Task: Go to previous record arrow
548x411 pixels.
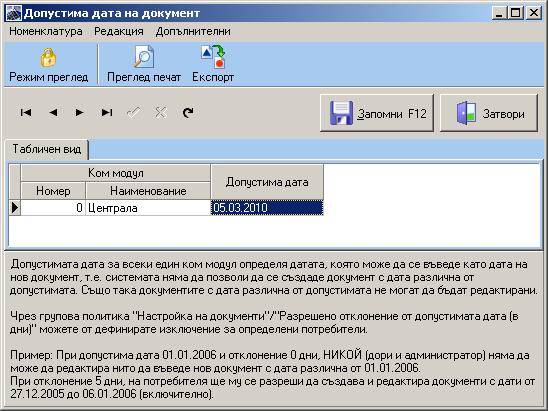Action: coord(53,113)
